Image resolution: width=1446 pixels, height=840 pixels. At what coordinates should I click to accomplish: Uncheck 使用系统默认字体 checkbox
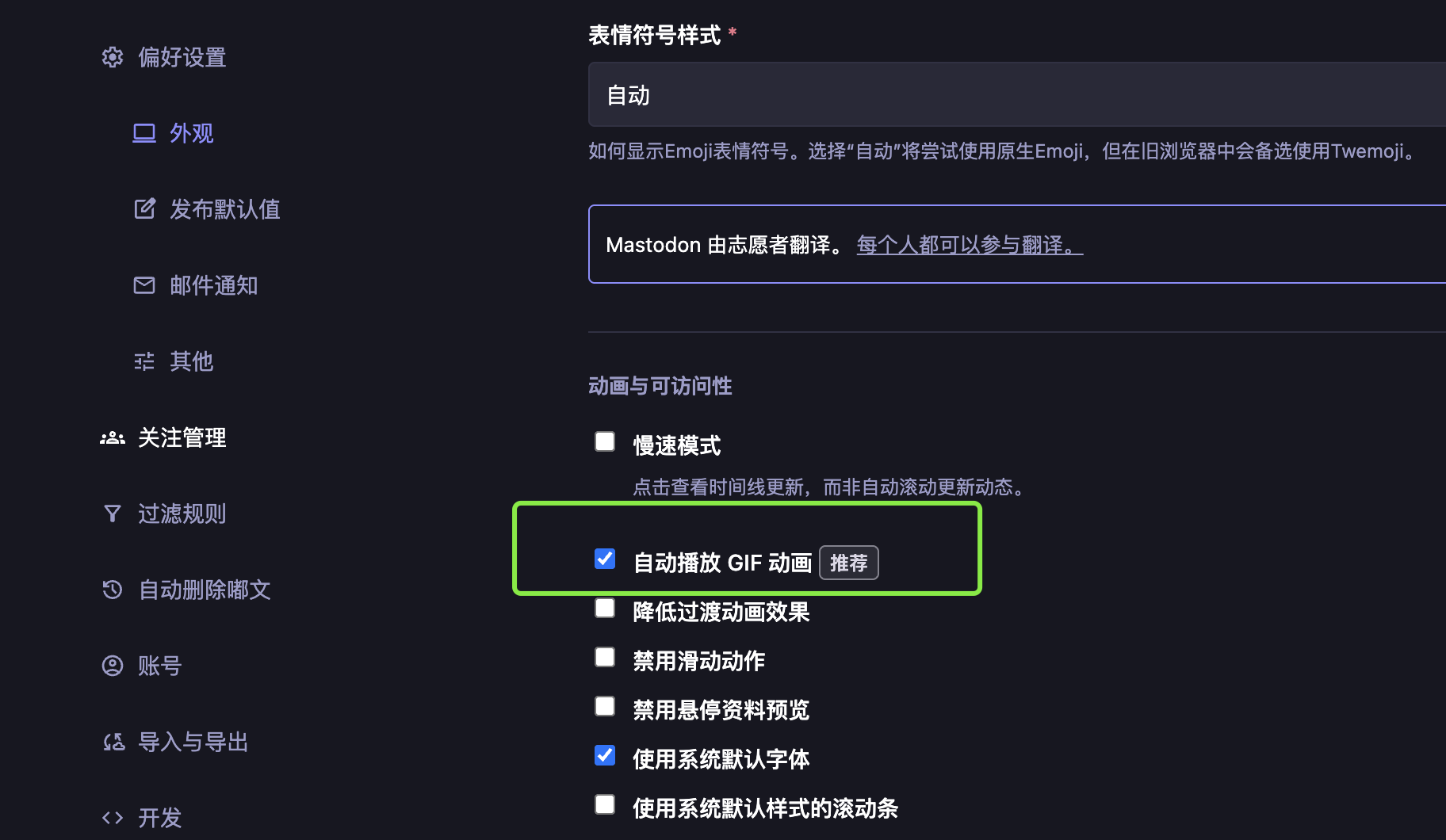pos(605,755)
